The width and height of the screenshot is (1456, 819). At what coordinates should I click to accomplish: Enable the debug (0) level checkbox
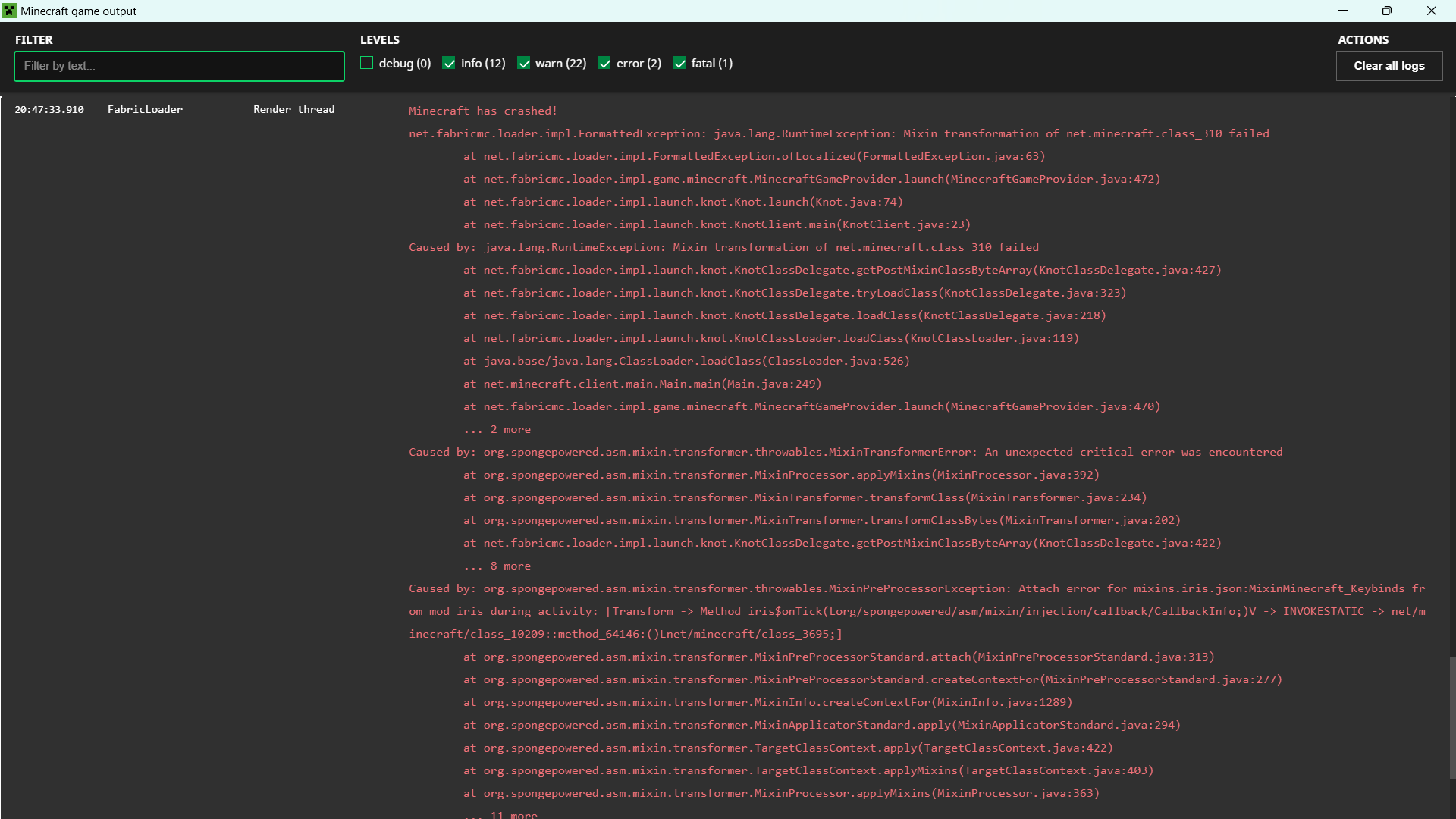pyautogui.click(x=367, y=63)
